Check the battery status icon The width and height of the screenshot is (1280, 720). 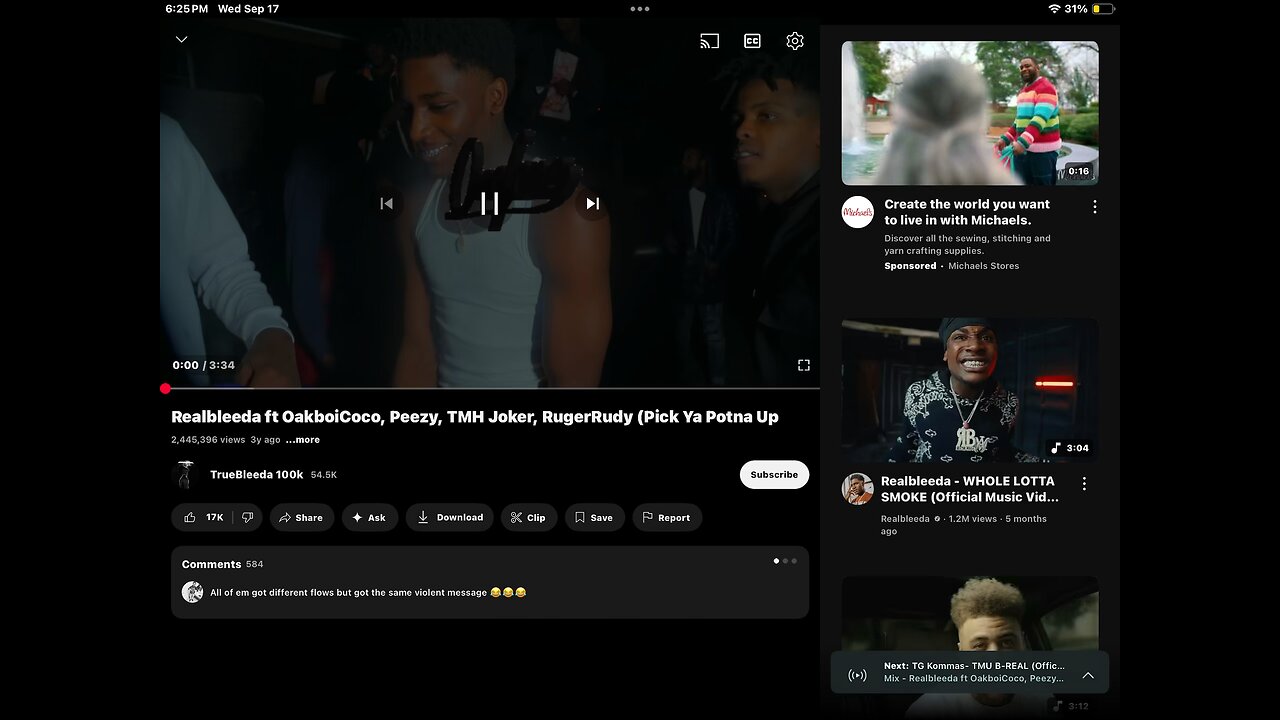click(1103, 9)
